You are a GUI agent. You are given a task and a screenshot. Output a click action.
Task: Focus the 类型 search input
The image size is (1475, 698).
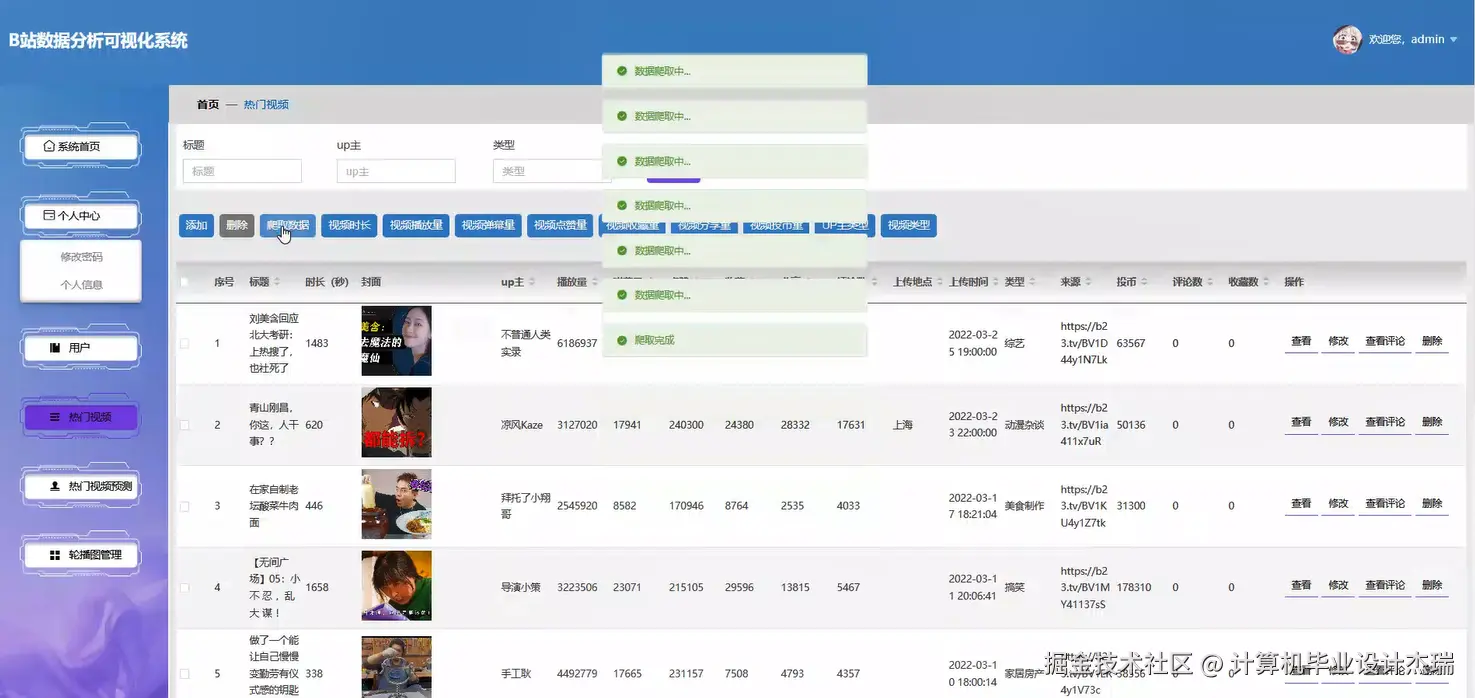point(552,171)
